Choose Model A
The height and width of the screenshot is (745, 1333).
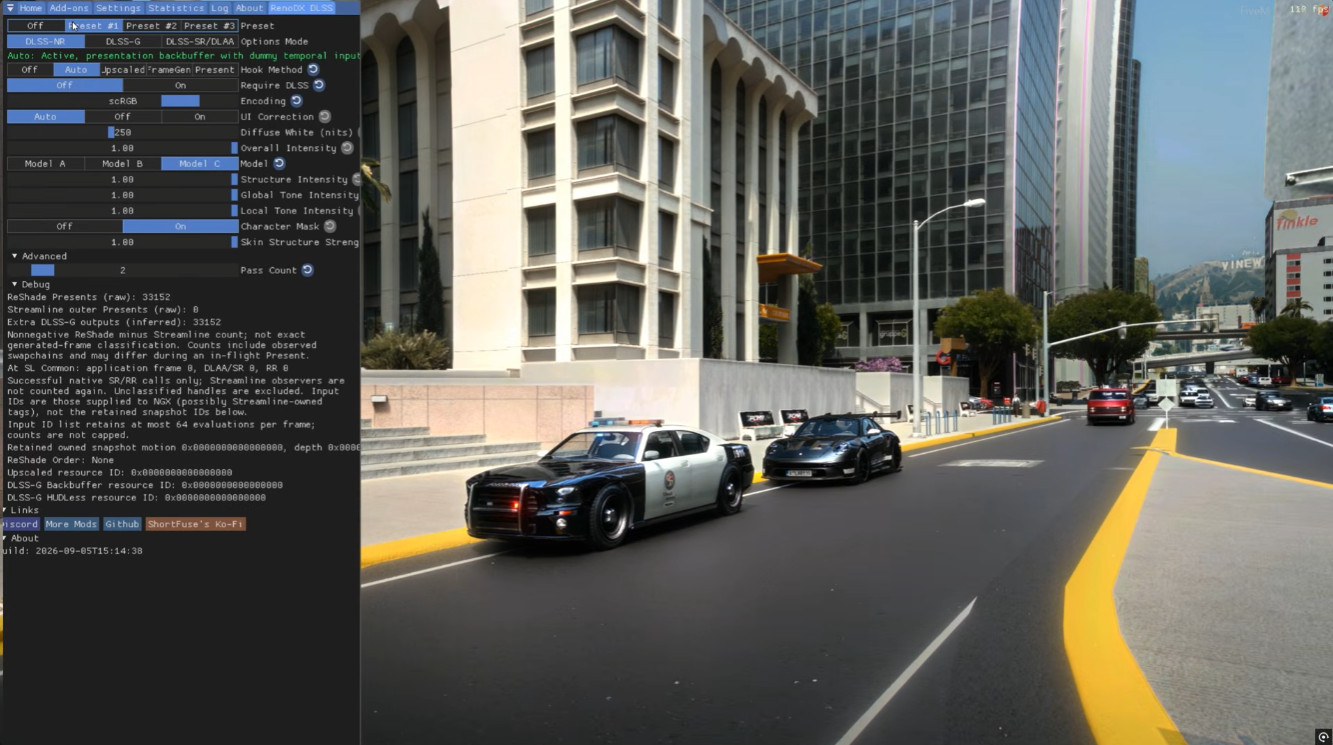click(x=45, y=164)
